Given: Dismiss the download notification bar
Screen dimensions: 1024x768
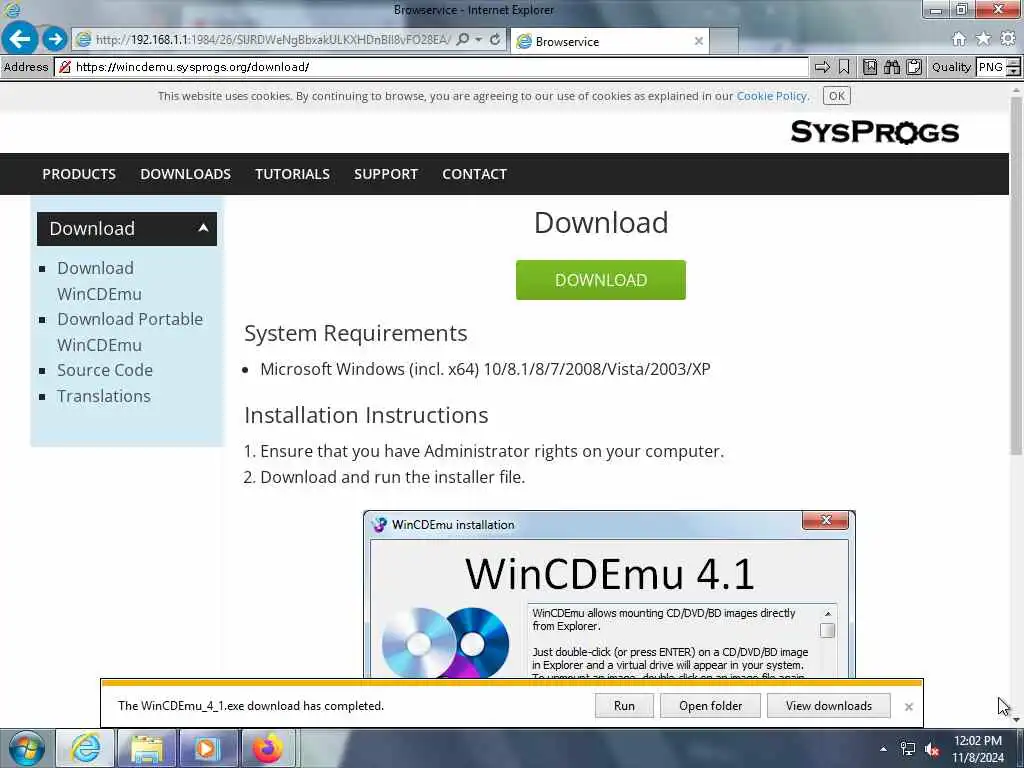Looking at the screenshot, I should click(908, 707).
